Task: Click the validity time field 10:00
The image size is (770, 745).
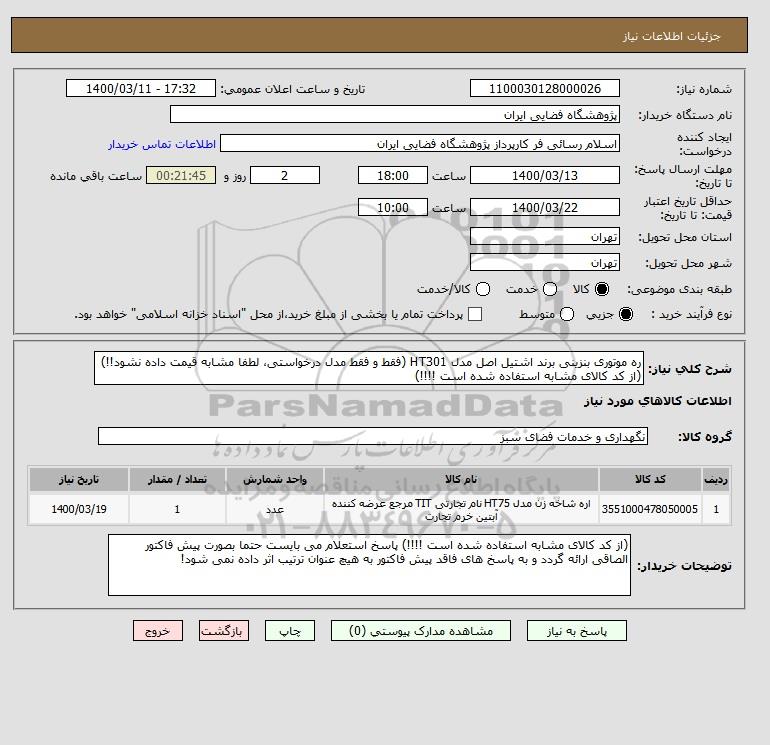Action: 393,207
